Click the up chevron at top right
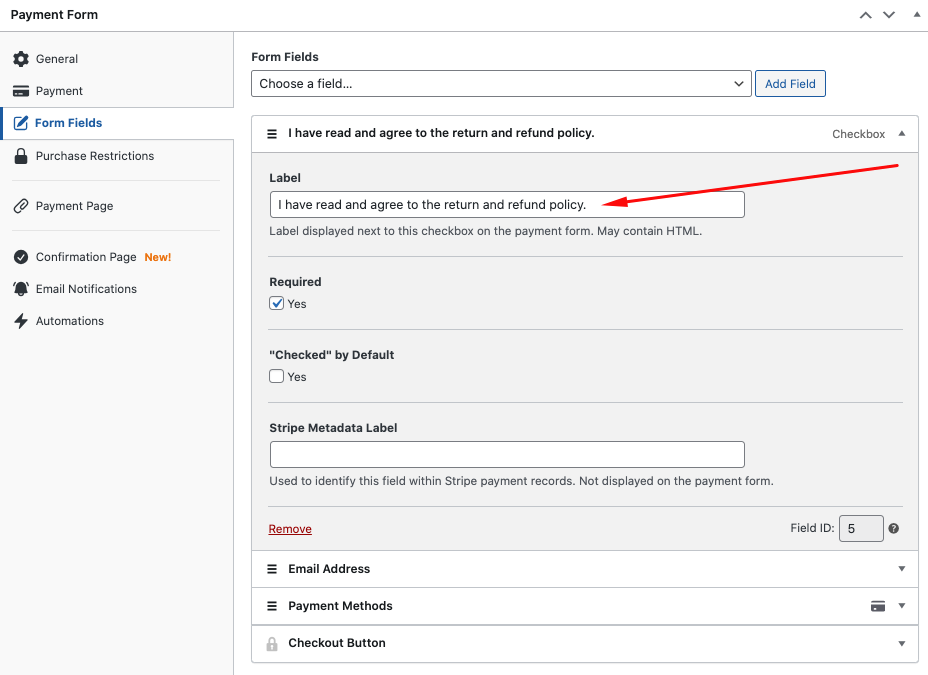This screenshot has height=675, width=928. coord(865,14)
